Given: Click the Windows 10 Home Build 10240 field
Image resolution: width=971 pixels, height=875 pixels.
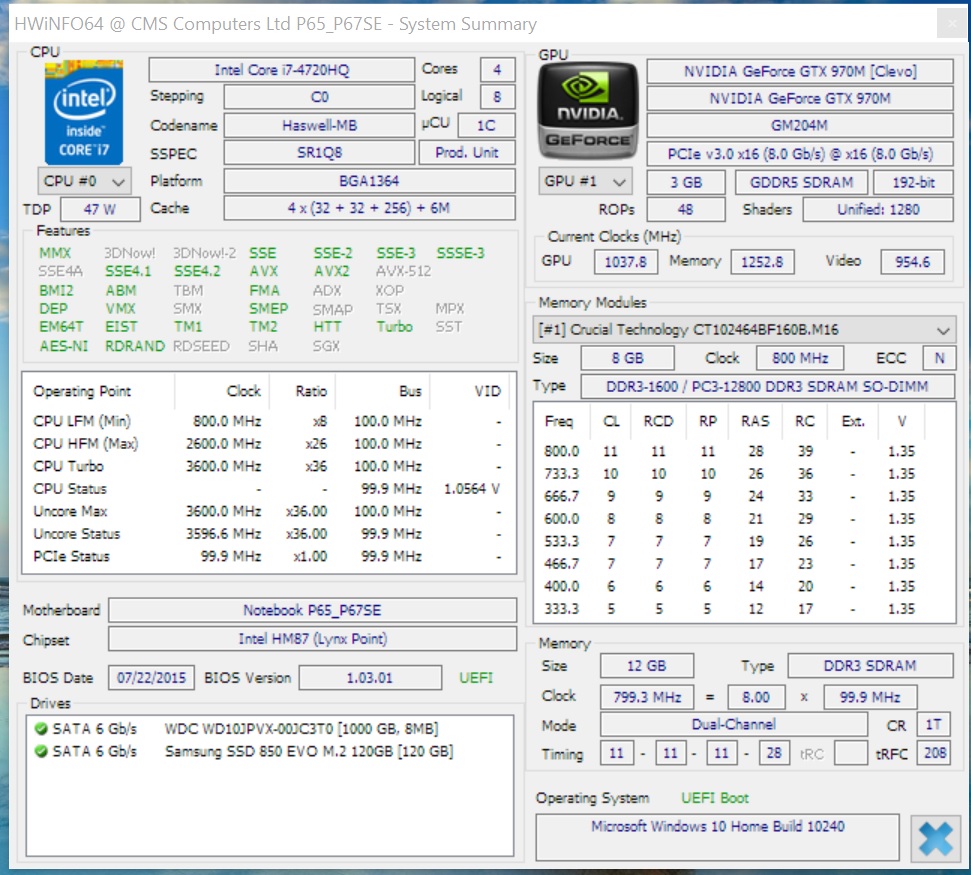Looking at the screenshot, I should pyautogui.click(x=717, y=837).
